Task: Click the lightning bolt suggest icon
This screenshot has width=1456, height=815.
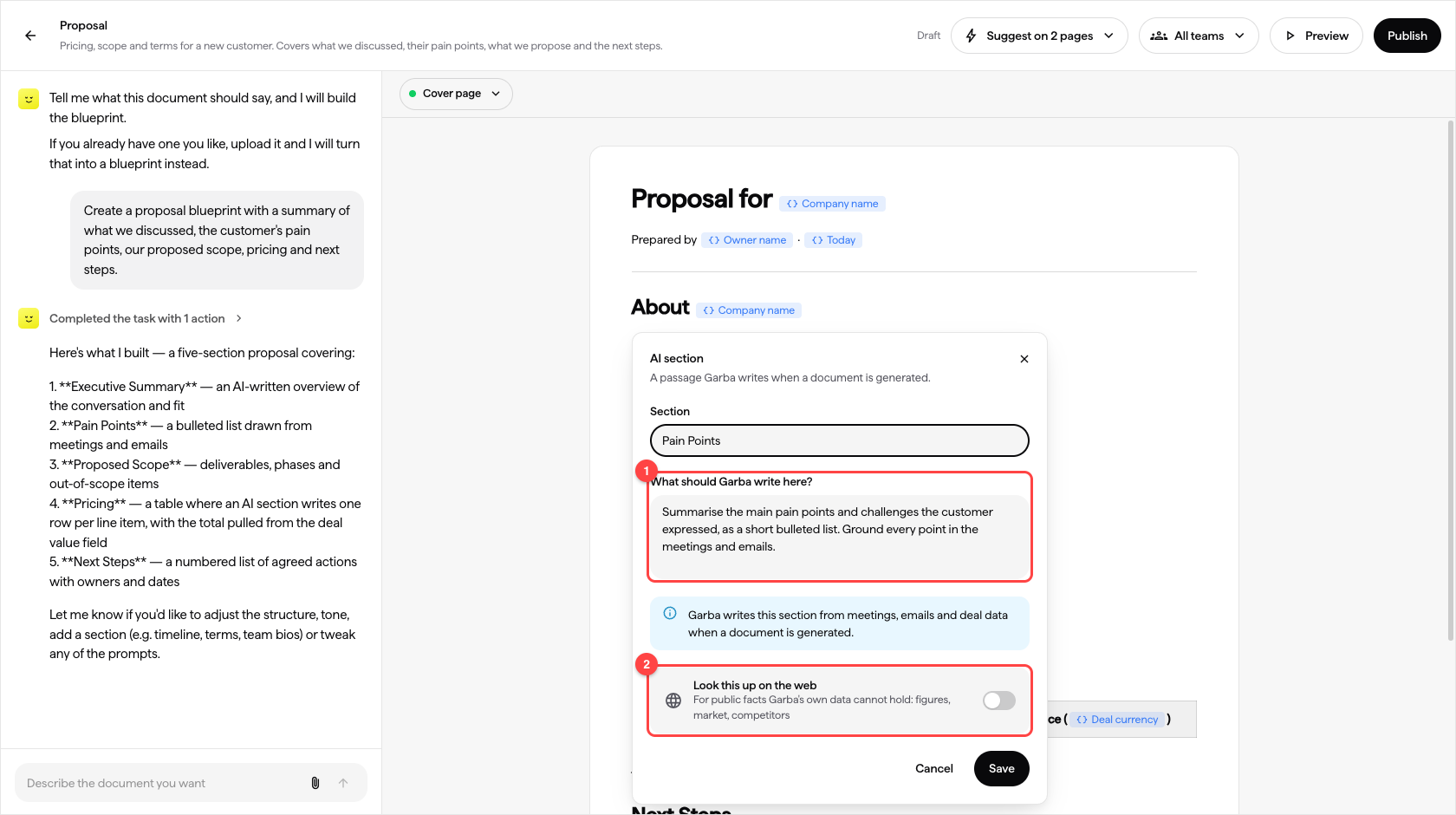Action: pyautogui.click(x=972, y=36)
